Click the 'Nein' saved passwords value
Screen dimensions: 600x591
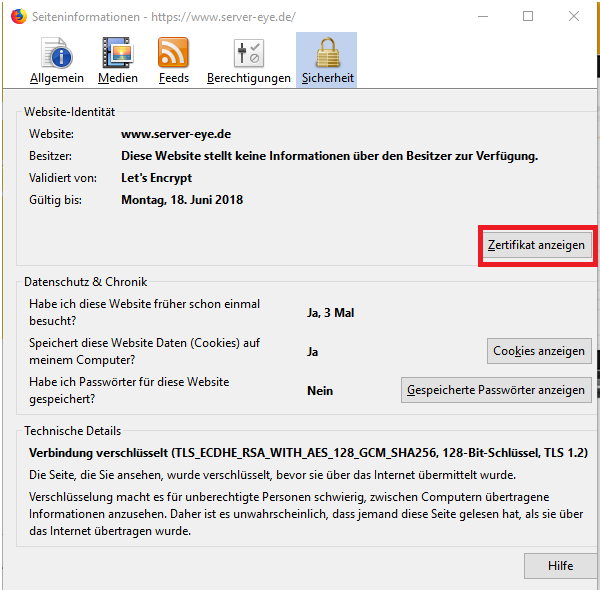[320, 391]
